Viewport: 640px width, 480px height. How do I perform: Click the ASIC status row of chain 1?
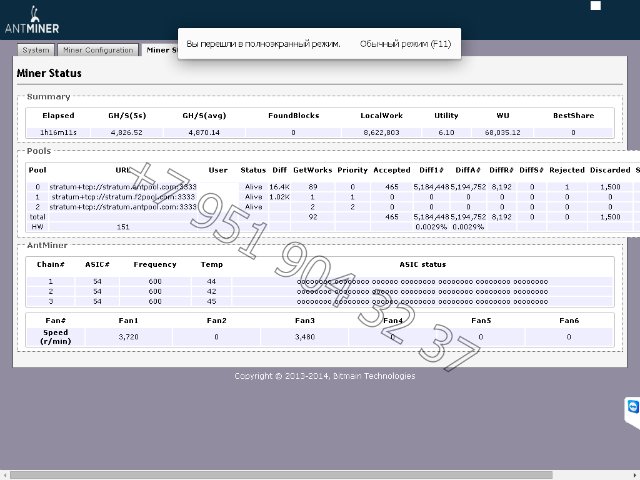coord(422,282)
